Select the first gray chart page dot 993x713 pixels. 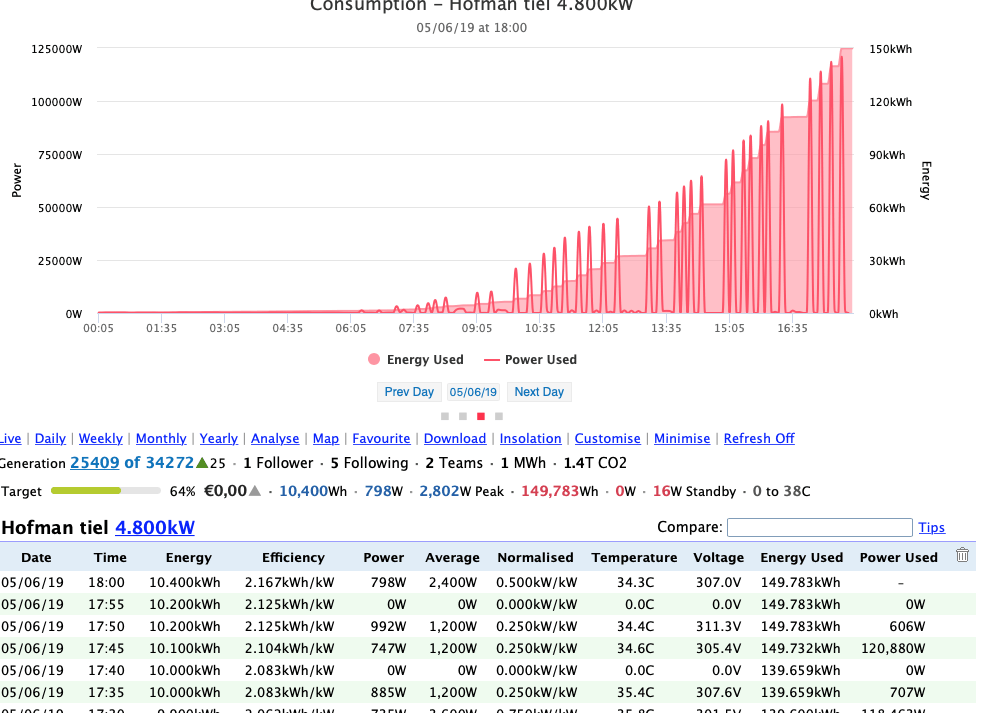click(x=445, y=416)
